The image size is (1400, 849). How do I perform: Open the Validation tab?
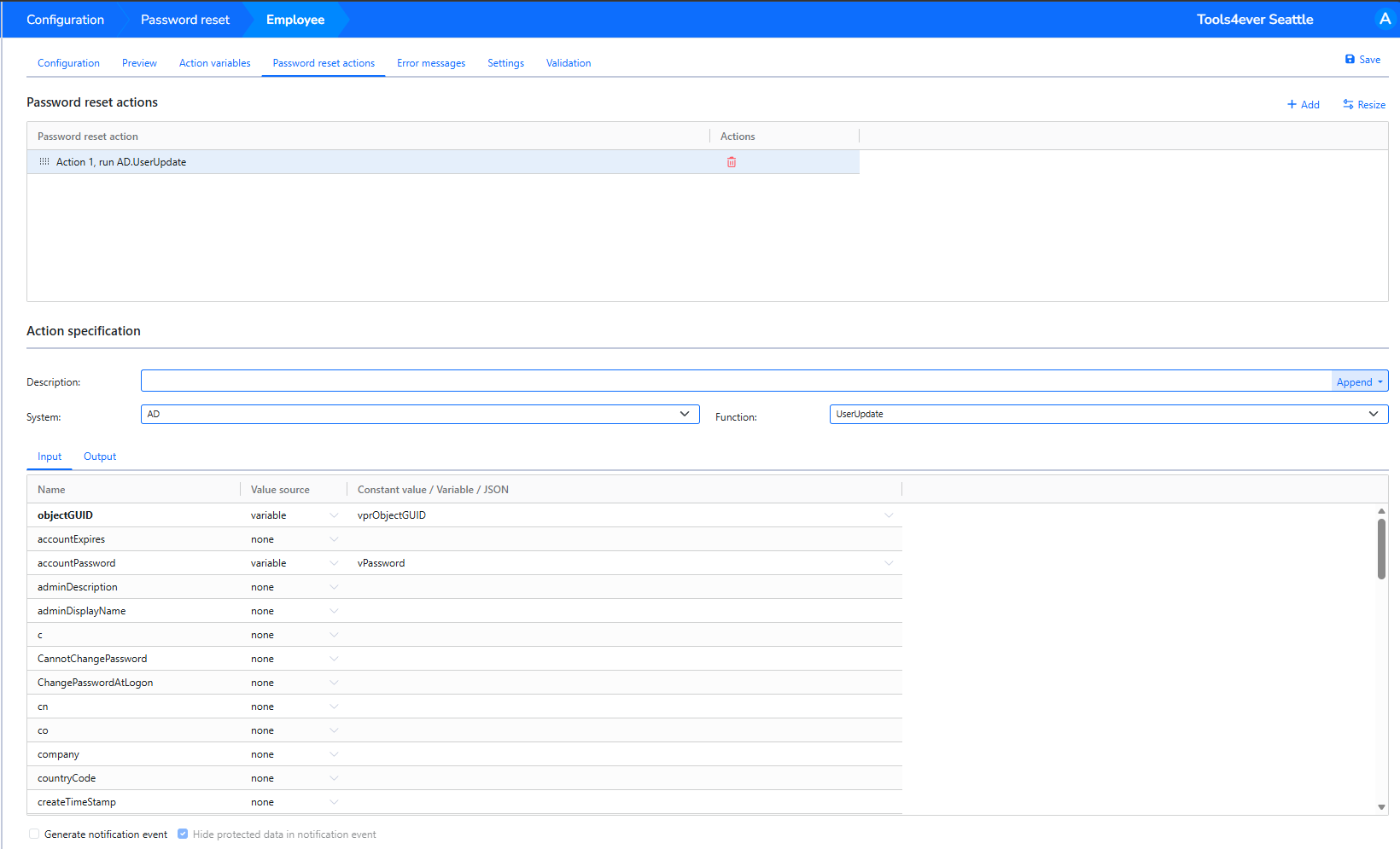[569, 63]
